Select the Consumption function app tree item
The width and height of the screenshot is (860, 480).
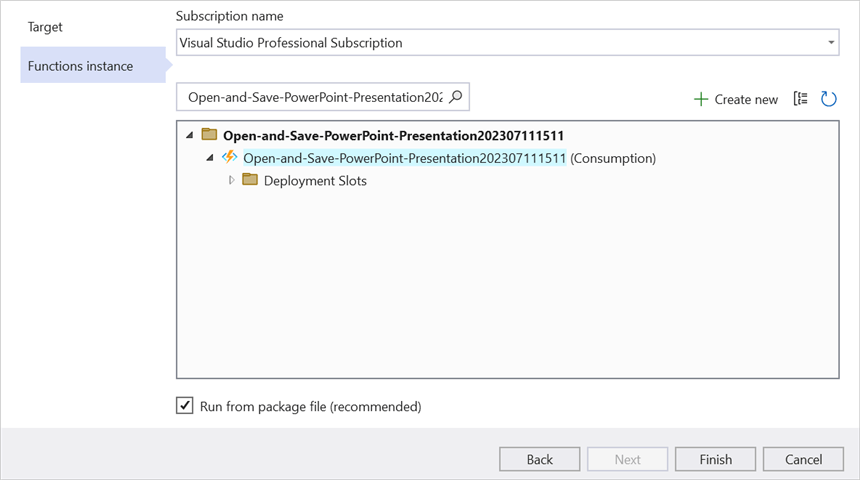pos(405,157)
